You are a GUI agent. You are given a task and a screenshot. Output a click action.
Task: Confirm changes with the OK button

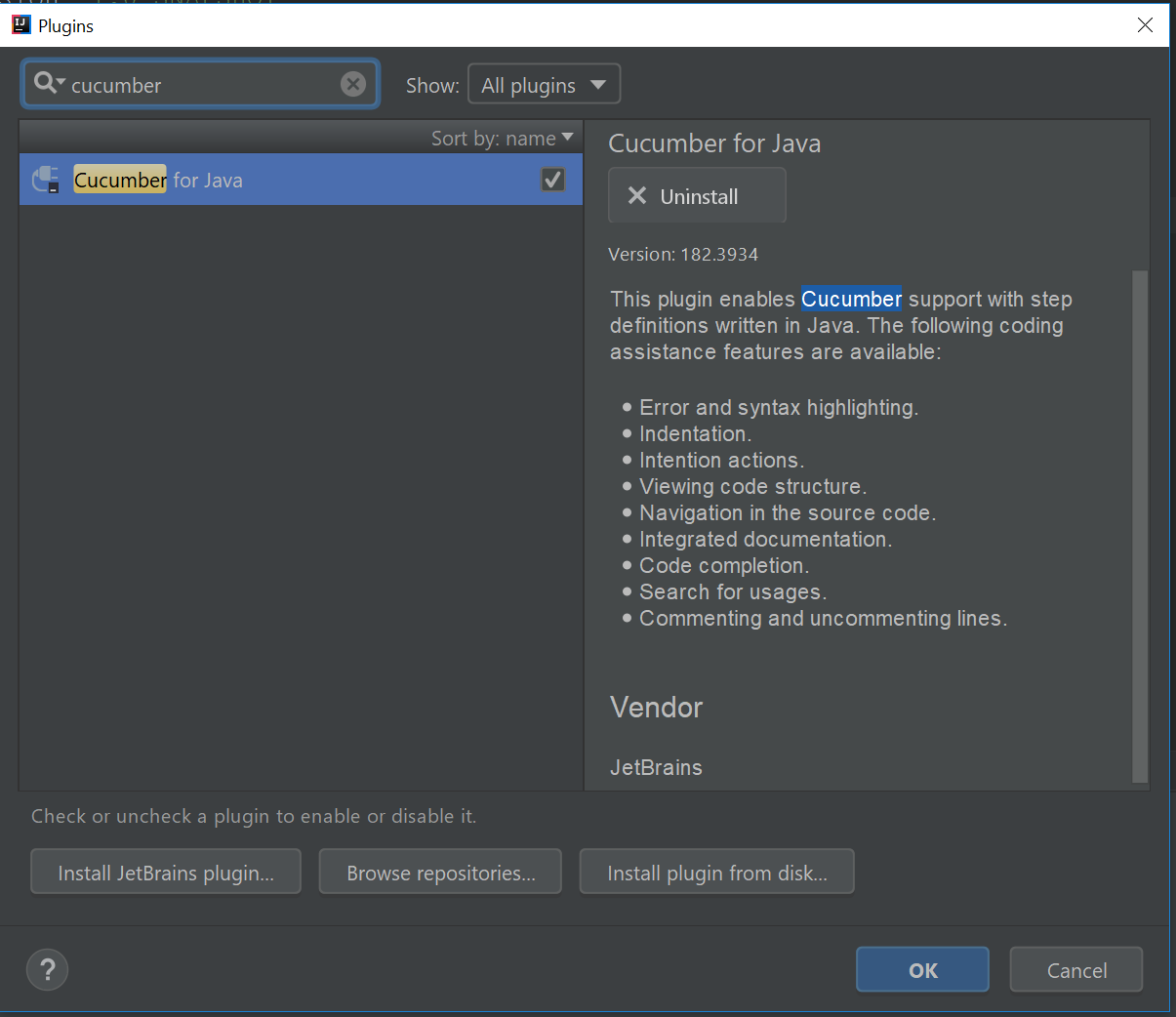click(921, 969)
